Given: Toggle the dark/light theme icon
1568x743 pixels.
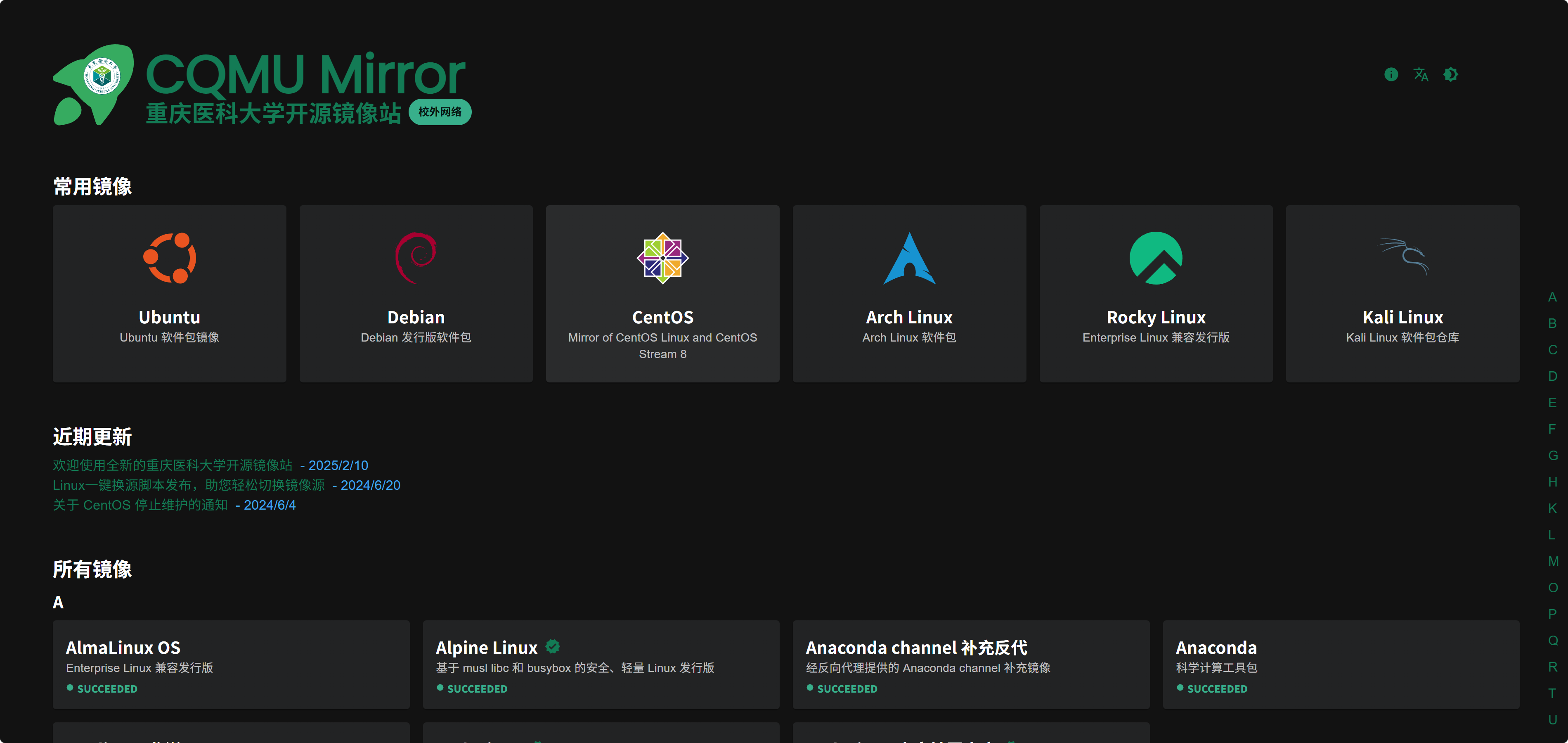Looking at the screenshot, I should pos(1450,74).
